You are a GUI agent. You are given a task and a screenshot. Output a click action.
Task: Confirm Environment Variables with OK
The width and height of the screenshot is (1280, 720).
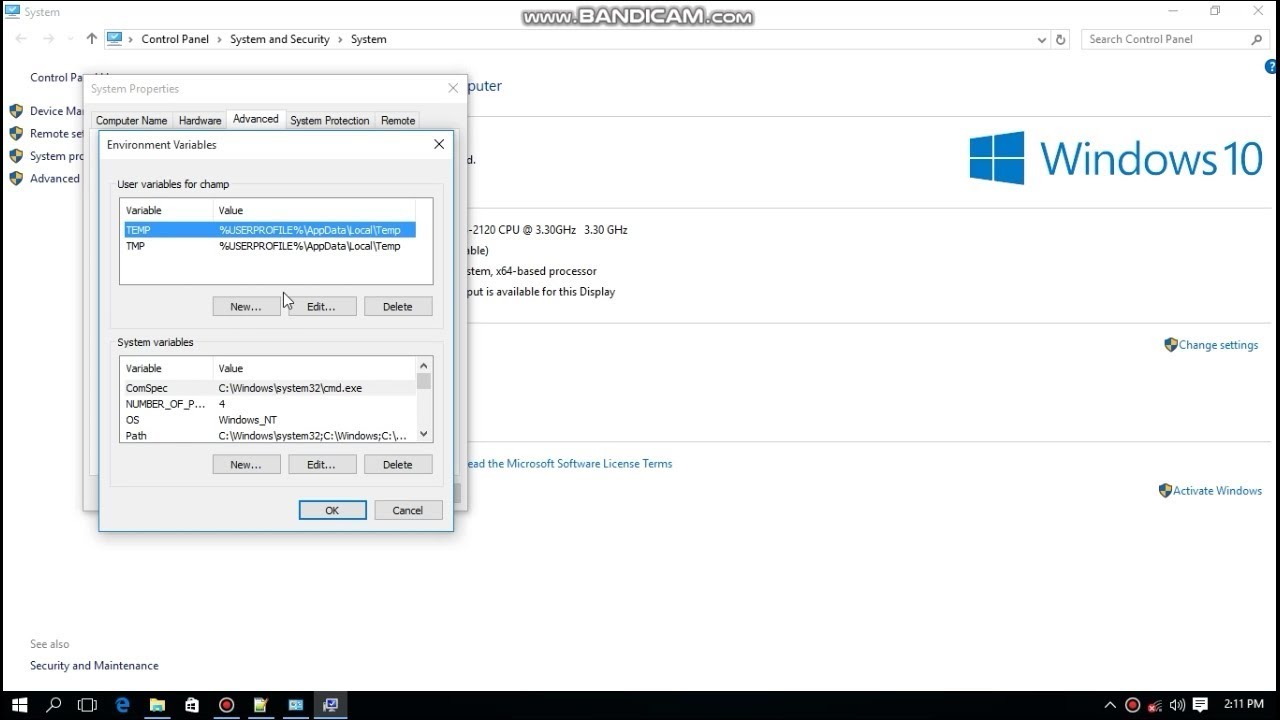pyautogui.click(x=332, y=510)
